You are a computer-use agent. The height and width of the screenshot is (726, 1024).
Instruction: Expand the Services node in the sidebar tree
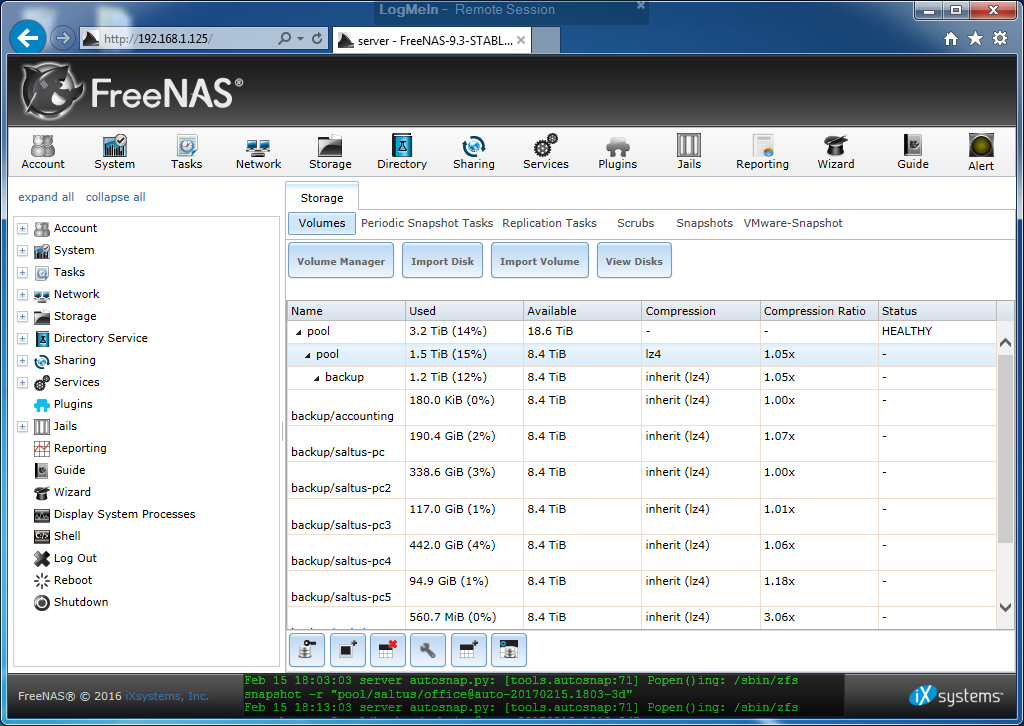click(x=22, y=383)
